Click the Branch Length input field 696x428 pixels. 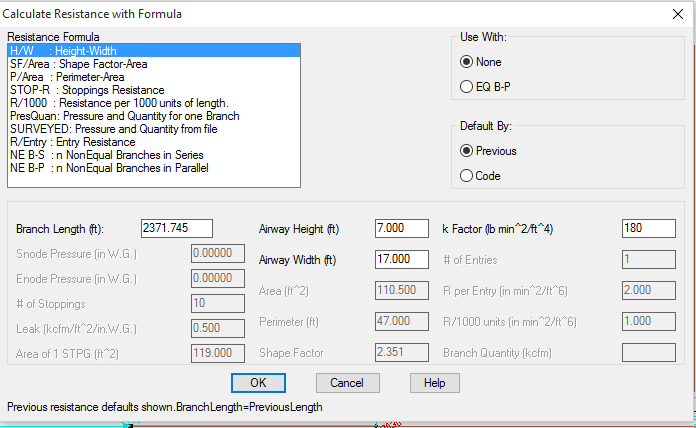pyautogui.click(x=184, y=228)
